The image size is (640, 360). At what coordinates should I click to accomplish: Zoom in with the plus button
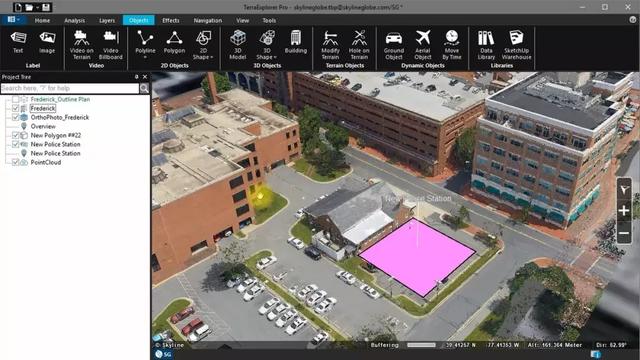point(624,211)
